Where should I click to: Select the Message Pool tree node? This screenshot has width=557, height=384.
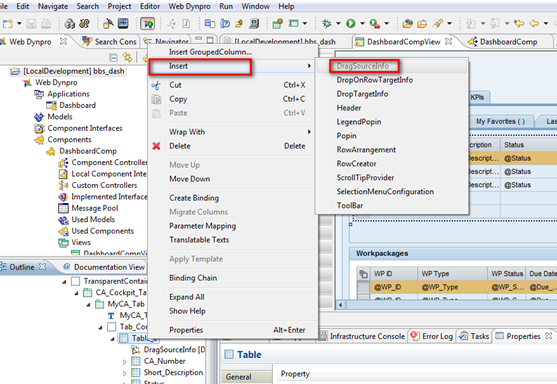point(94,208)
